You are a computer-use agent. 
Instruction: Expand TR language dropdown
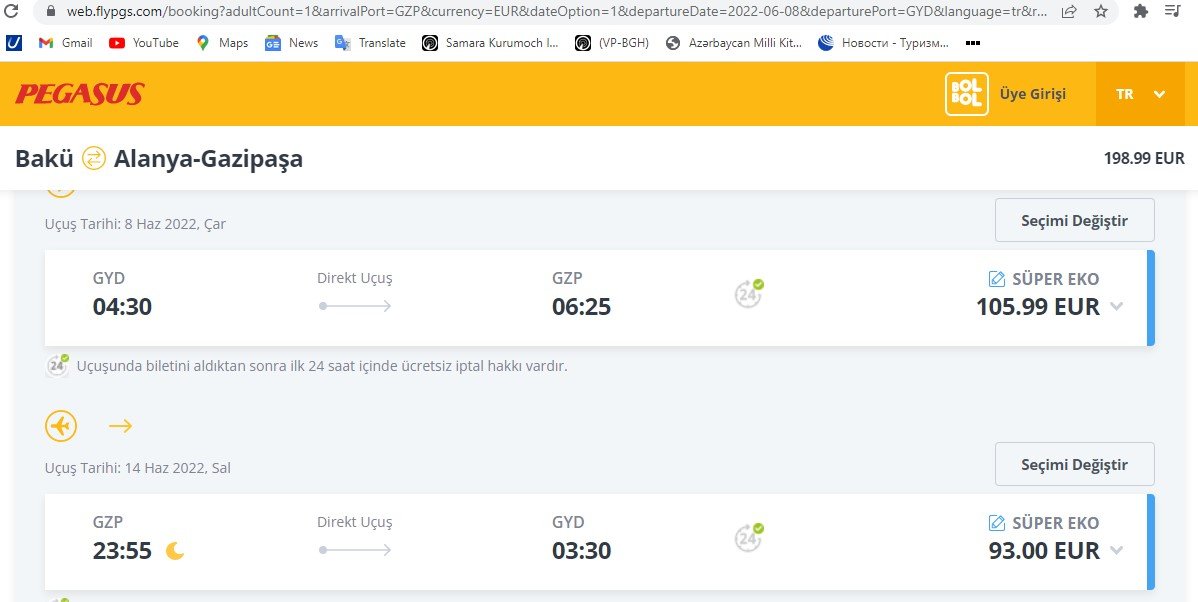1140,94
